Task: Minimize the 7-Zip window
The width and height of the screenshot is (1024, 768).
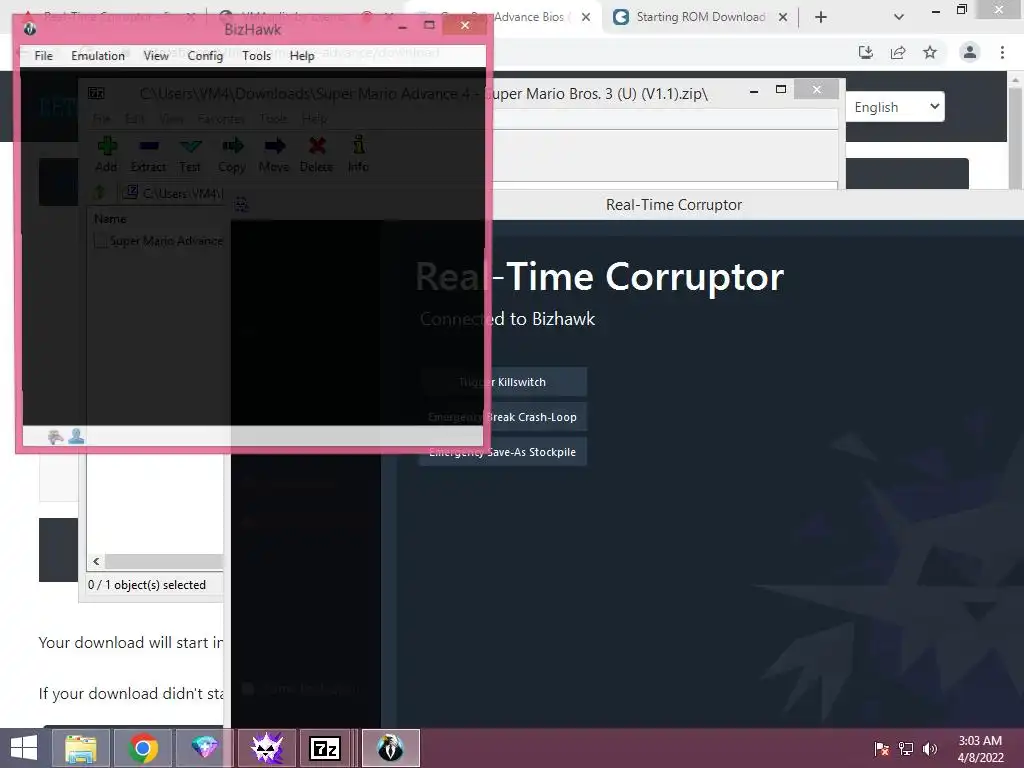Action: pos(754,90)
